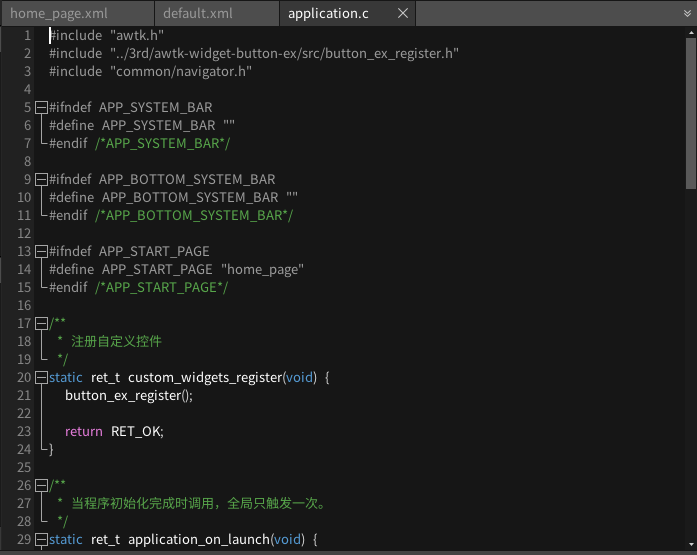Click line number 23 in the gutter
The image size is (697, 555).
(24, 431)
